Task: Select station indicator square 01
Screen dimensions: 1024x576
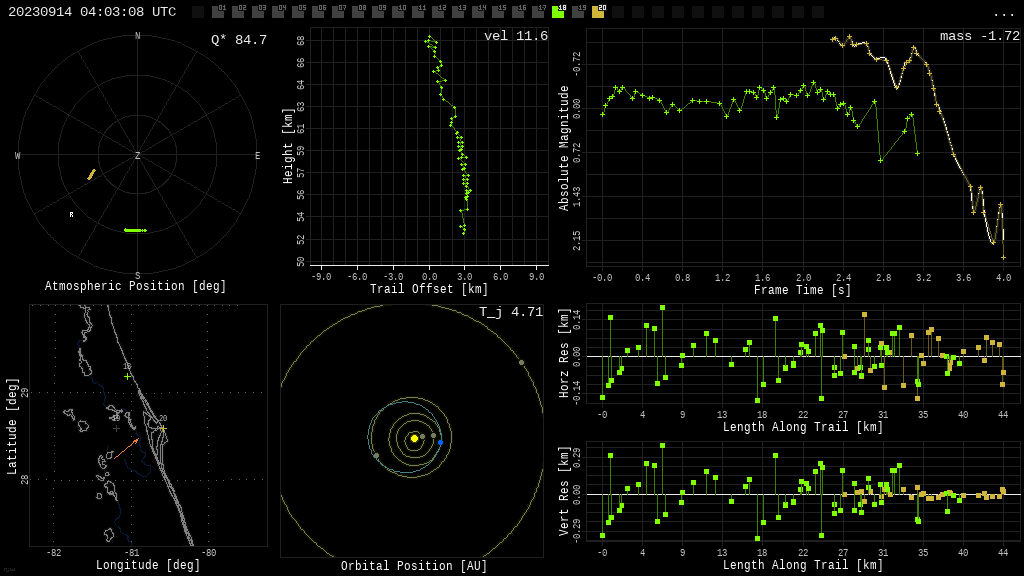Action: [x=218, y=12]
